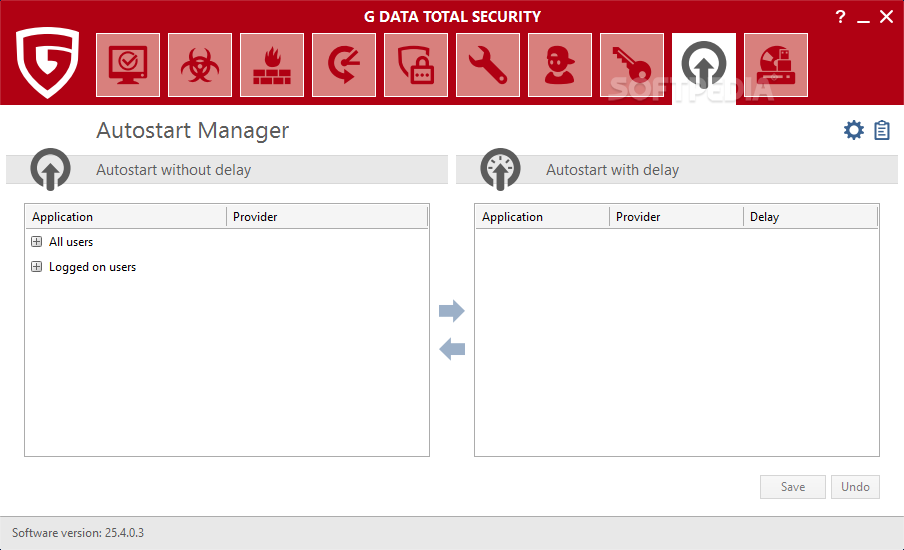This screenshot has height=550, width=904.
Task: Open the Encryption key icon
Action: pos(632,65)
